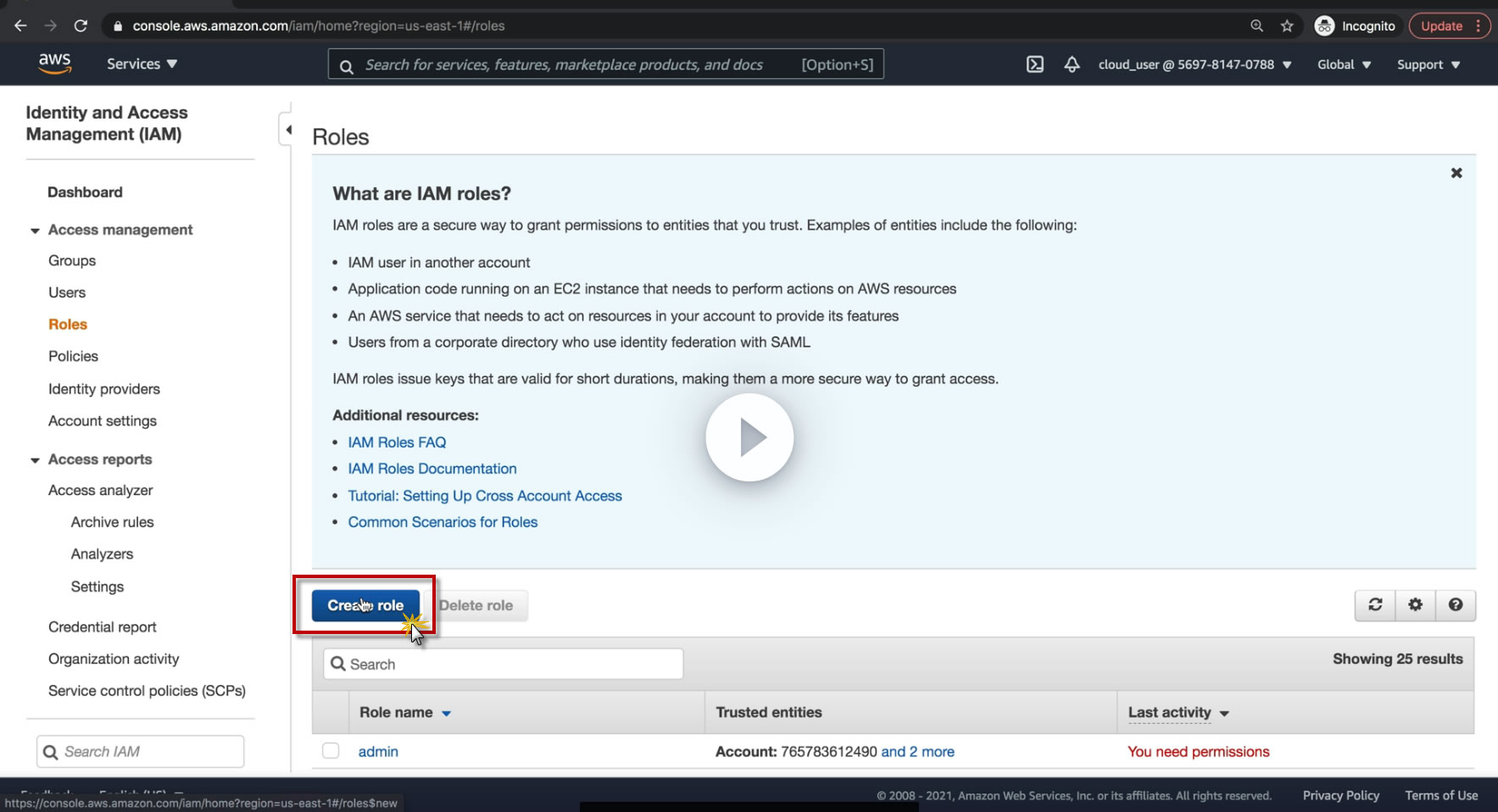
Task: Close the What are IAM roles panel
Action: [x=1456, y=173]
